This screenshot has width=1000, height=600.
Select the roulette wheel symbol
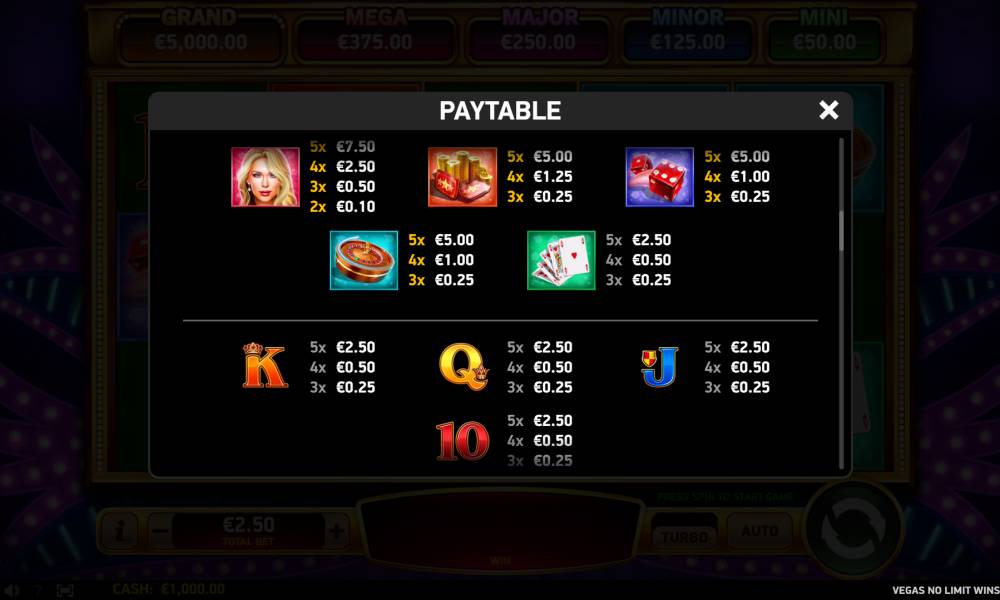pos(364,260)
